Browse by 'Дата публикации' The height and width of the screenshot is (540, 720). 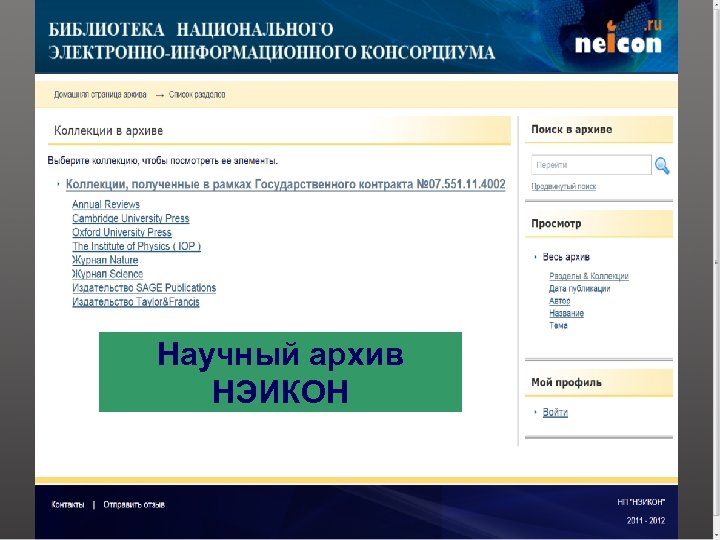579,288
